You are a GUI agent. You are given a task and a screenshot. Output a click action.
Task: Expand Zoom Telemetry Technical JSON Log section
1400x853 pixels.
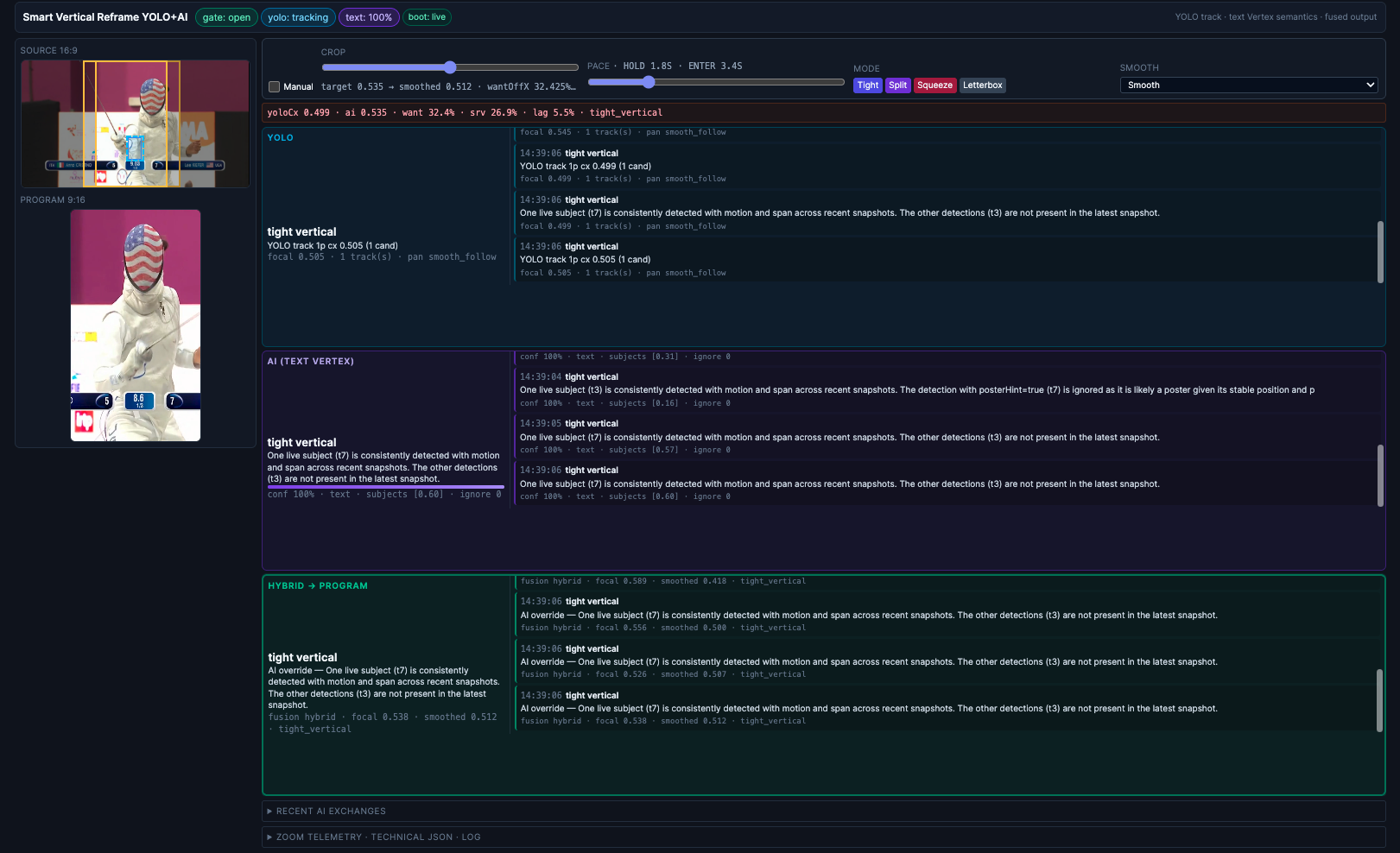point(823,837)
